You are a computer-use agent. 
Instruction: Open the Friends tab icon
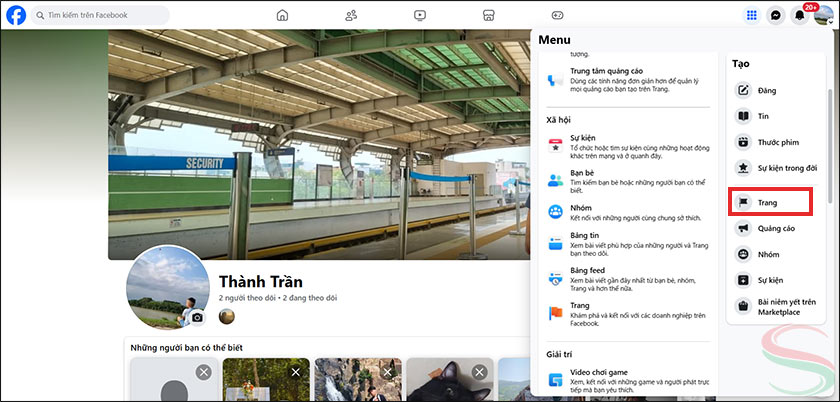351,16
